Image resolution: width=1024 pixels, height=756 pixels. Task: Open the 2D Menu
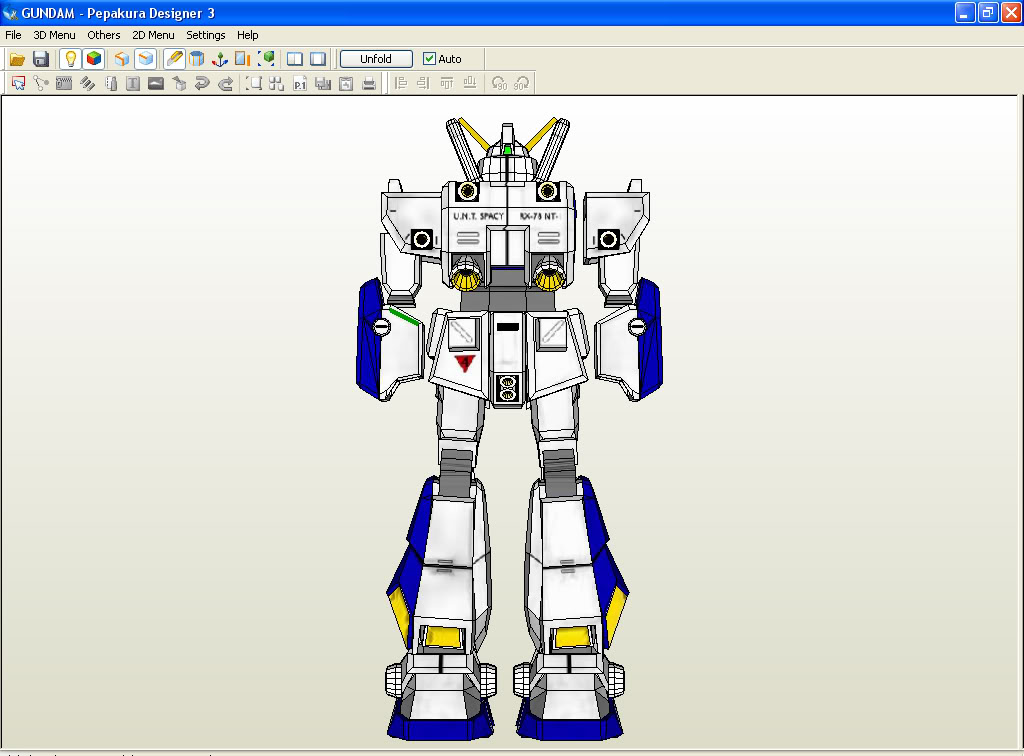tap(153, 35)
